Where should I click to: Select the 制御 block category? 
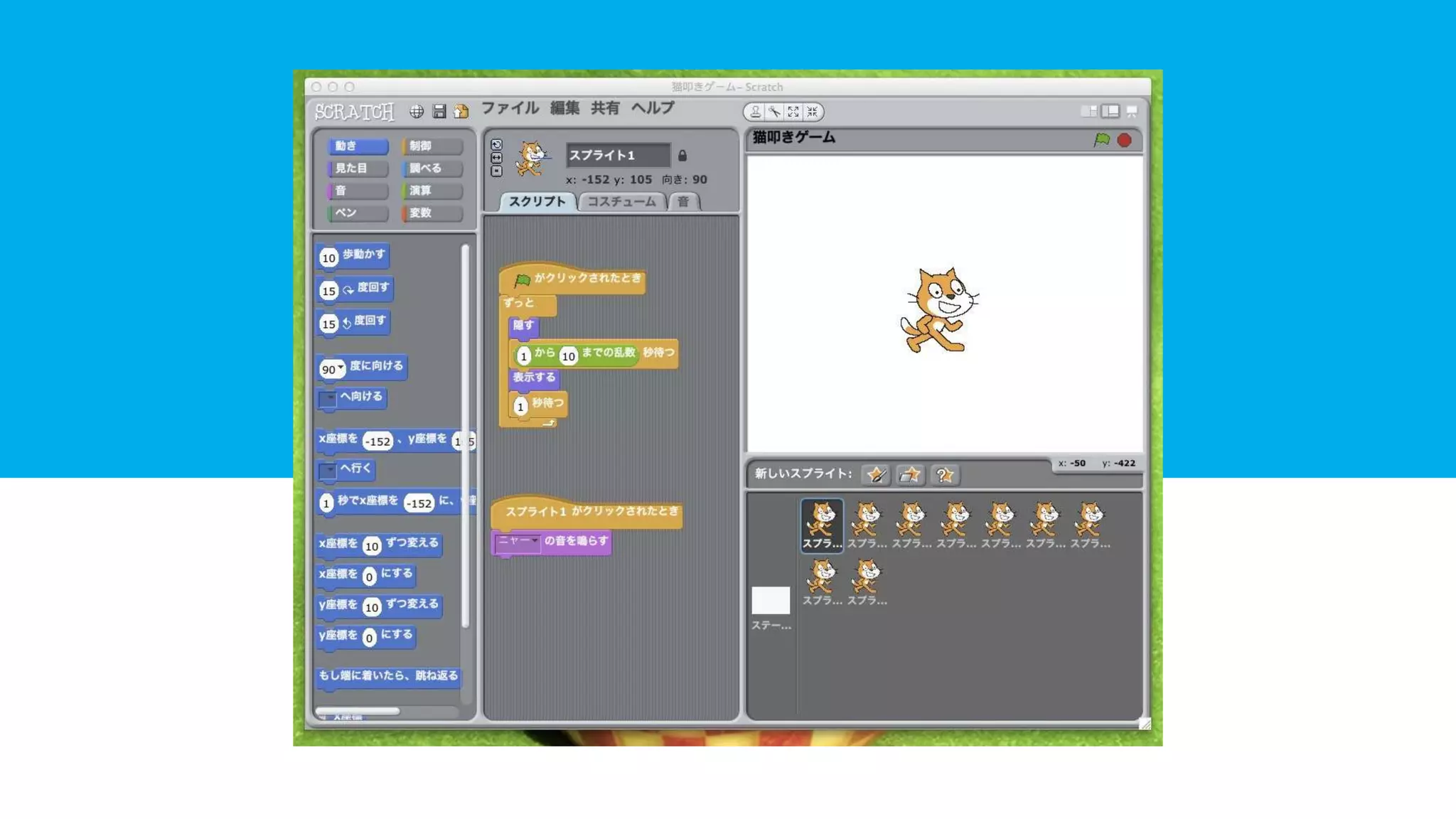(432, 146)
